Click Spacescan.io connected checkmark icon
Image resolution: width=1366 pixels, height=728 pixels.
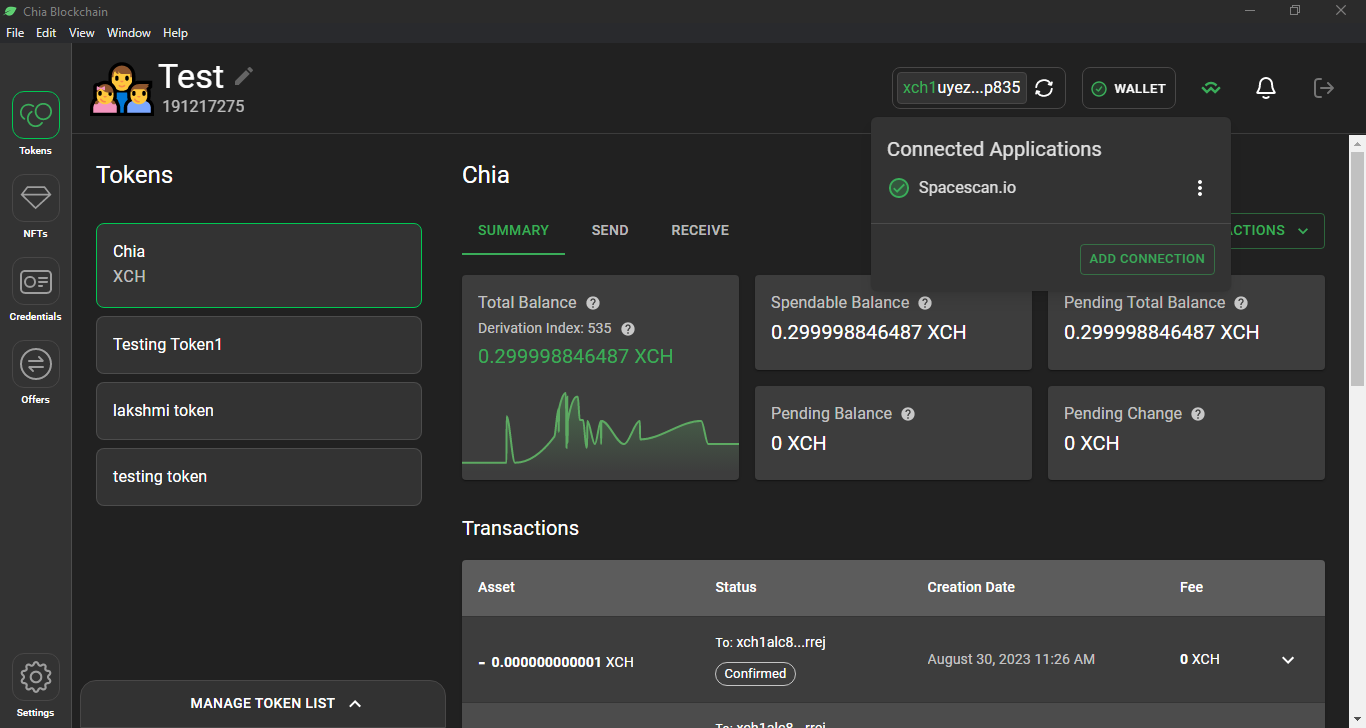pyautogui.click(x=899, y=188)
